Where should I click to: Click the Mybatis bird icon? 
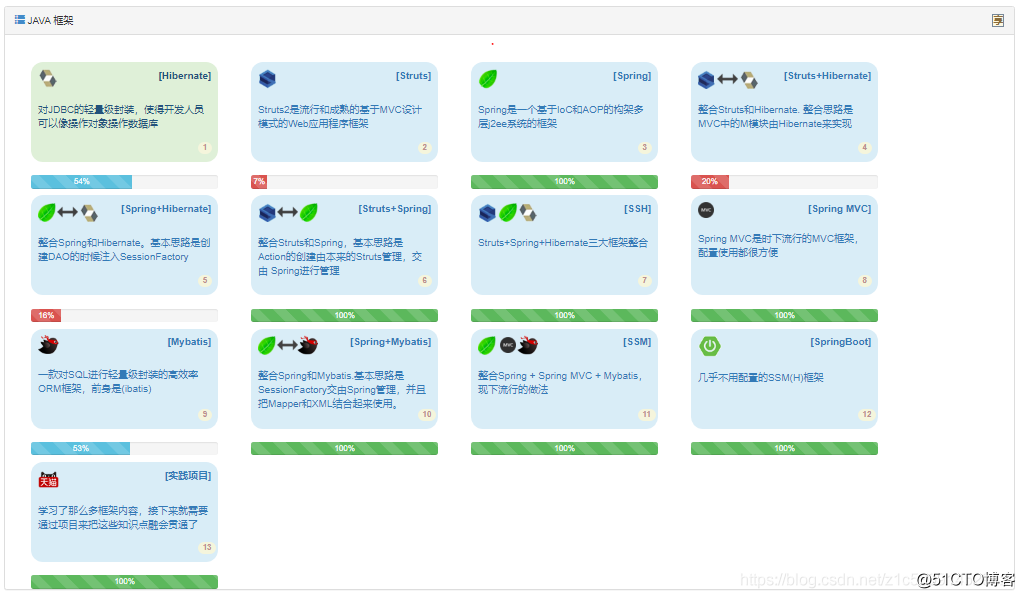point(48,344)
